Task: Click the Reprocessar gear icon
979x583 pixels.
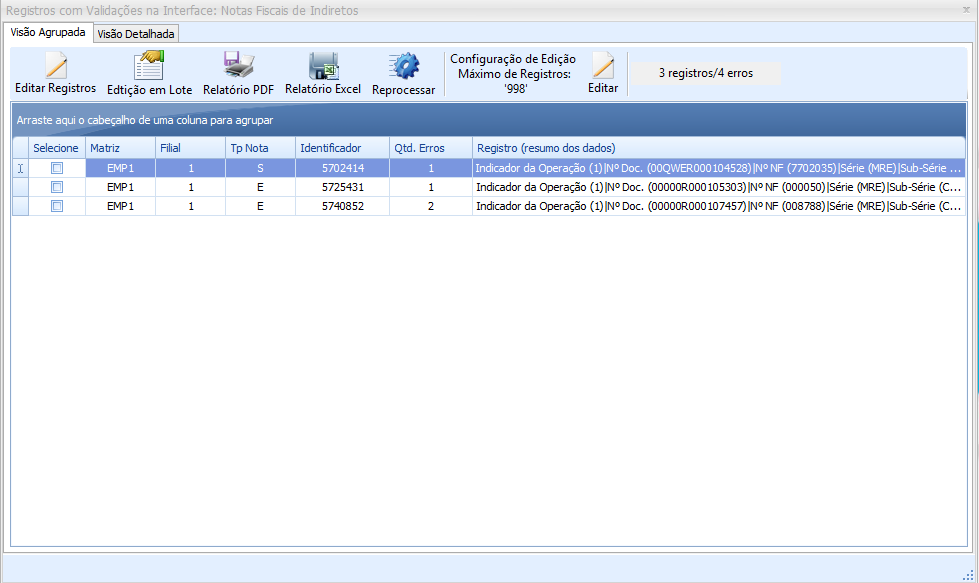Action: [403, 67]
